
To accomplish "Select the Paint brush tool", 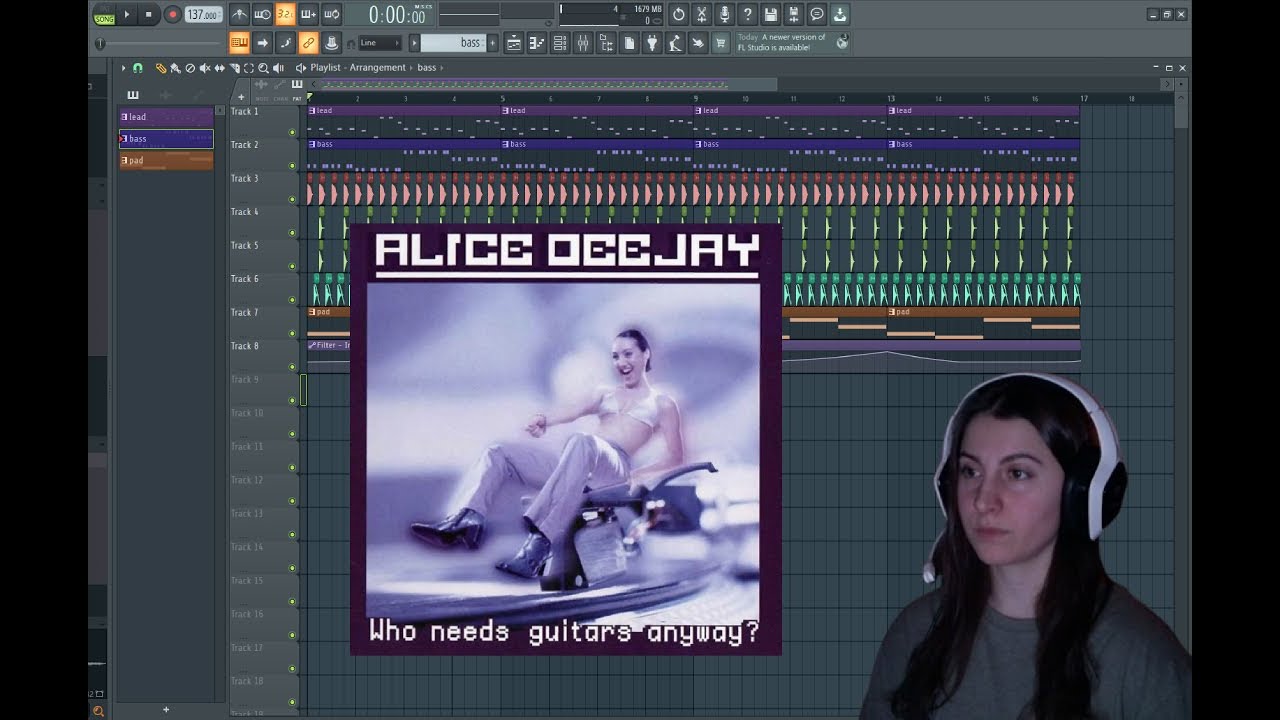I will point(175,68).
